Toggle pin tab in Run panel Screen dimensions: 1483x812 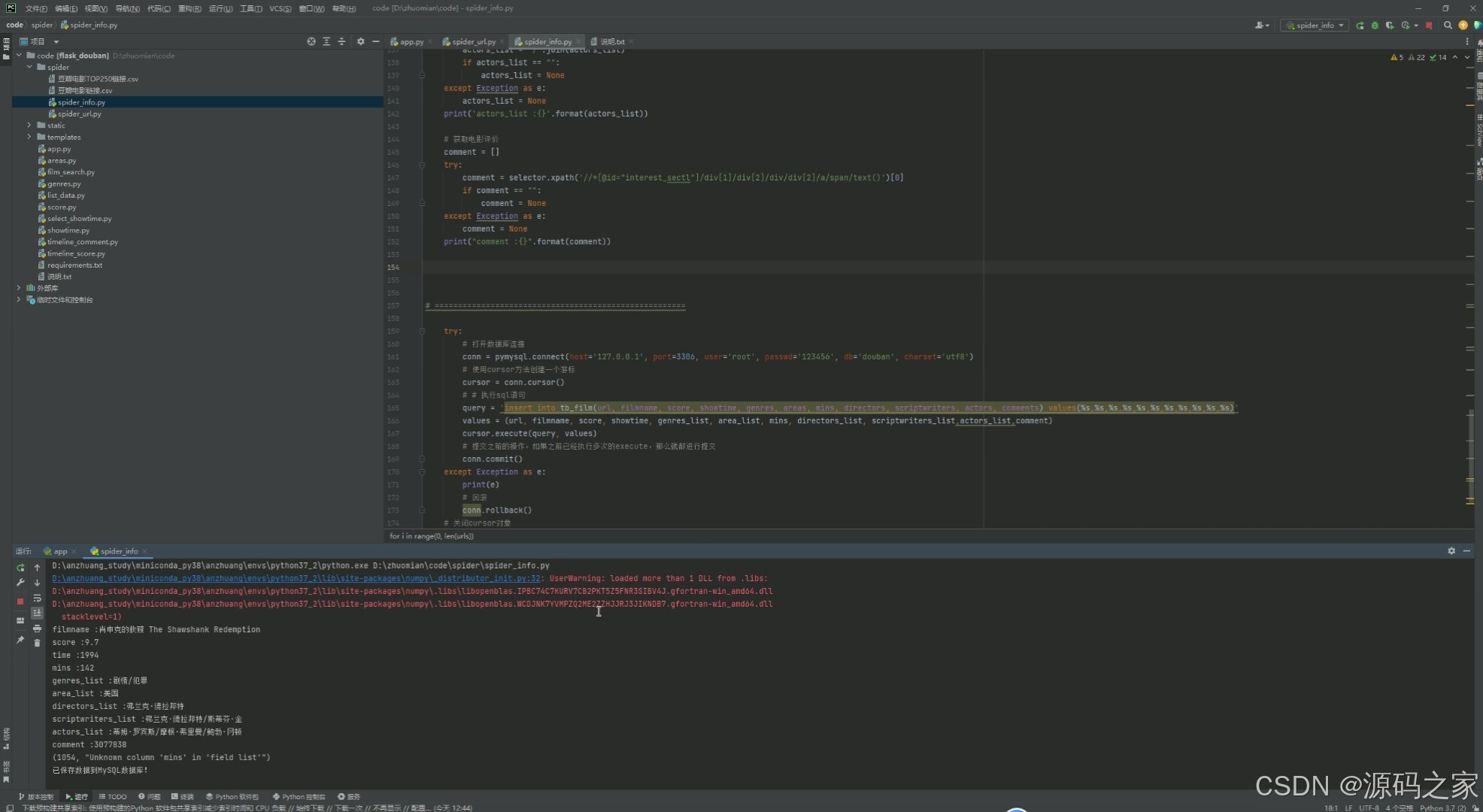click(x=20, y=640)
